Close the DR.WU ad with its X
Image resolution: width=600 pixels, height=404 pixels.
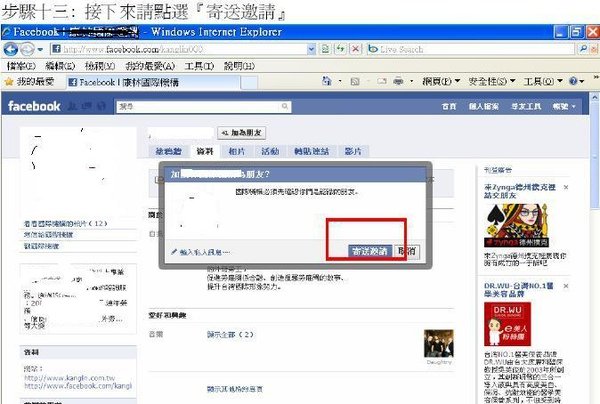[566, 286]
